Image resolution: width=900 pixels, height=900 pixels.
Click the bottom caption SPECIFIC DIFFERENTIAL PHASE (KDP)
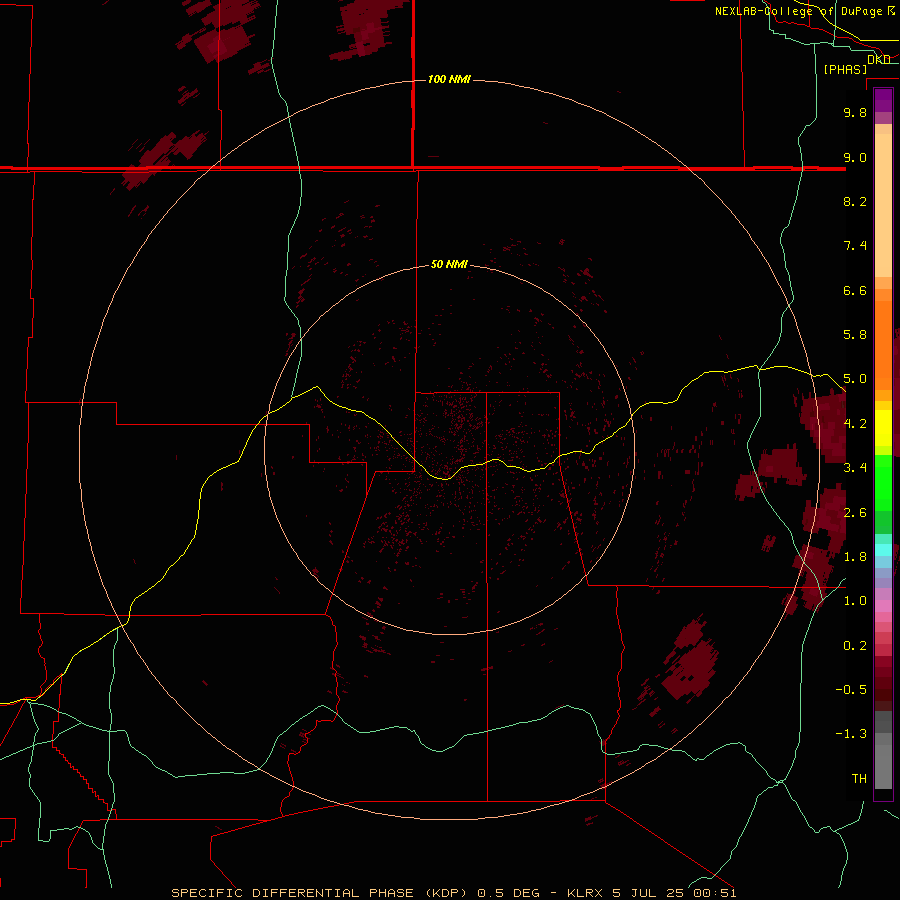pyautogui.click(x=320, y=893)
